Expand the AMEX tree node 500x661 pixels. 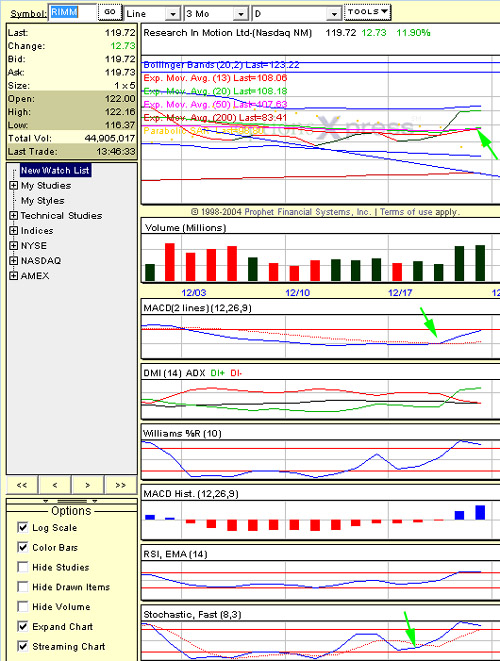click(13, 276)
